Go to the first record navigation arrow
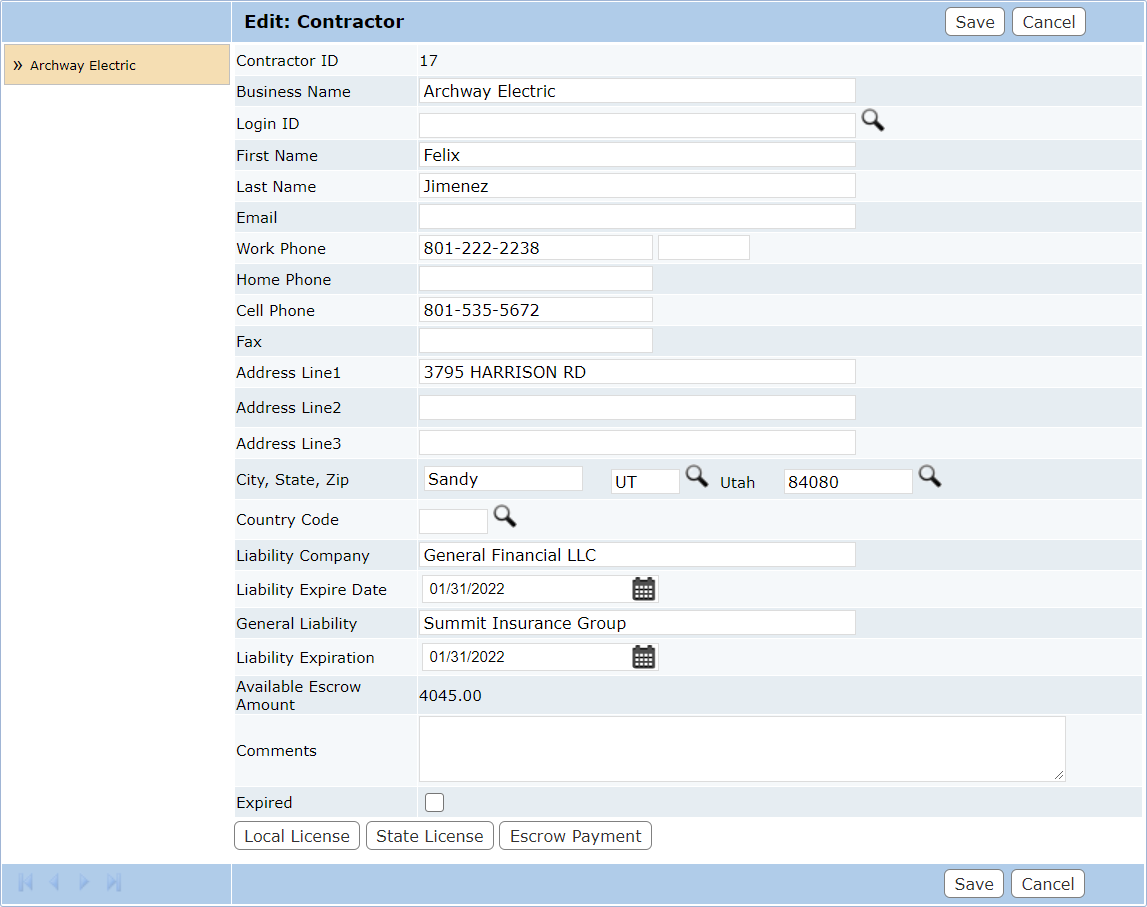1147x907 pixels. coord(26,882)
